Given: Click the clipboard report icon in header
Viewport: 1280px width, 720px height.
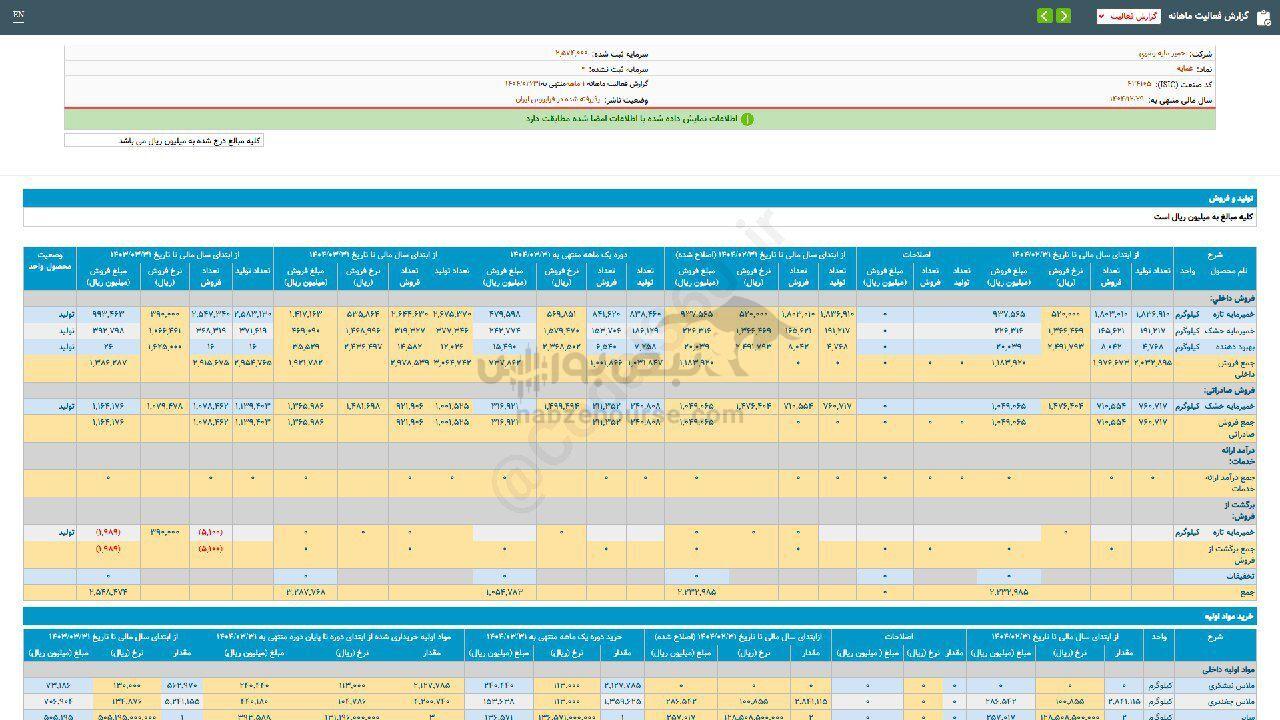Looking at the screenshot, I should pyautogui.click(x=1262, y=17).
